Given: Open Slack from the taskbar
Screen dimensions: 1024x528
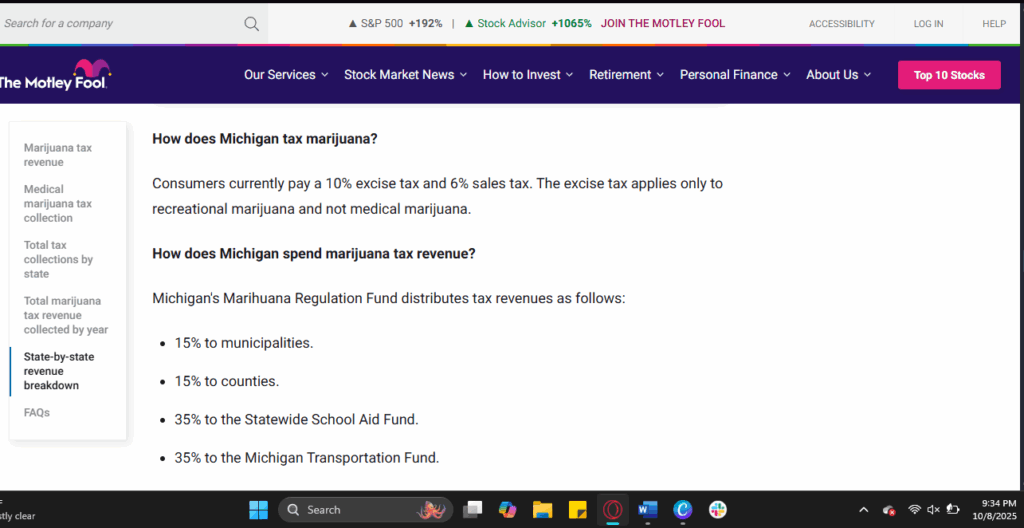Looking at the screenshot, I should (718, 510).
